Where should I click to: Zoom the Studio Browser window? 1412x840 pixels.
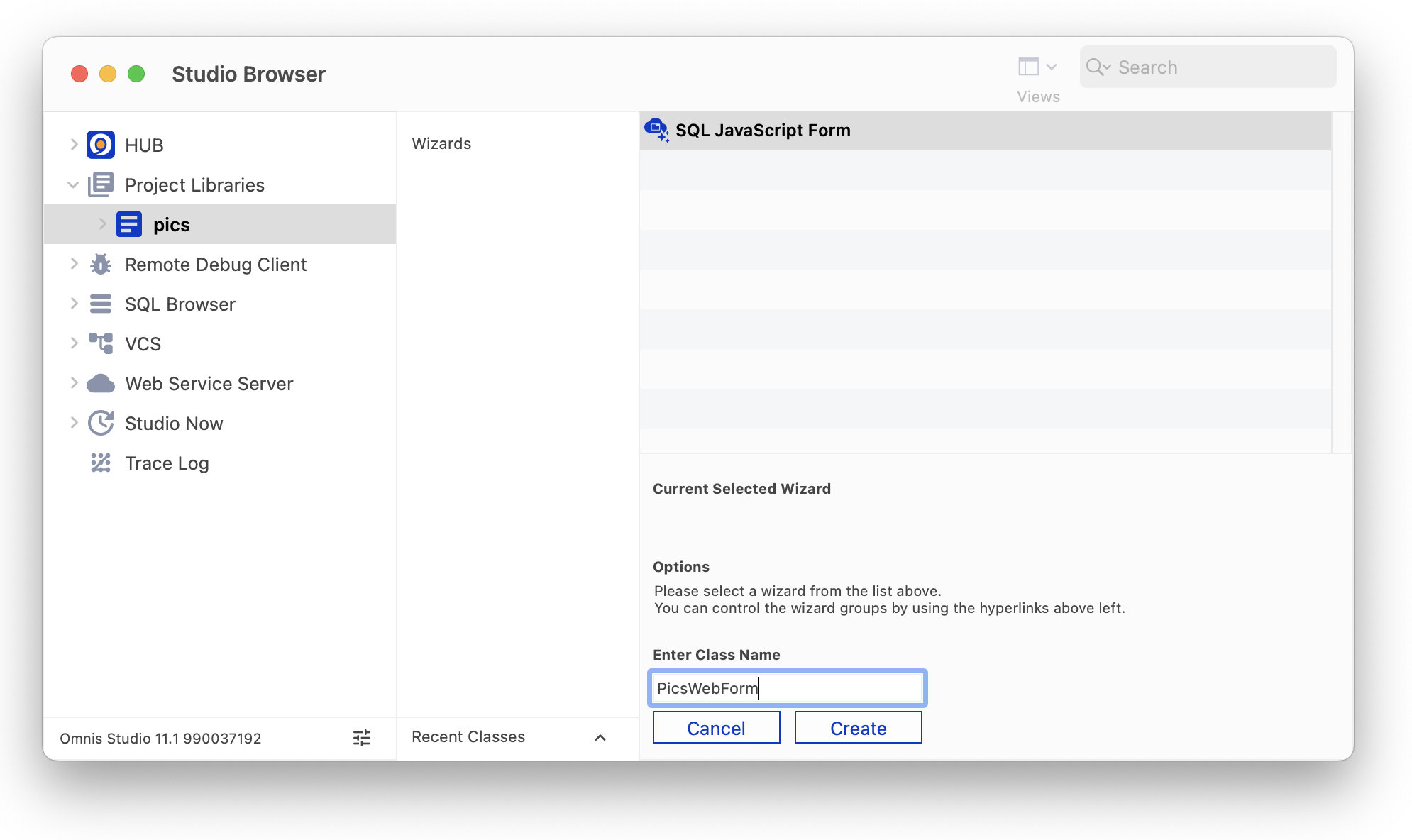point(136,74)
